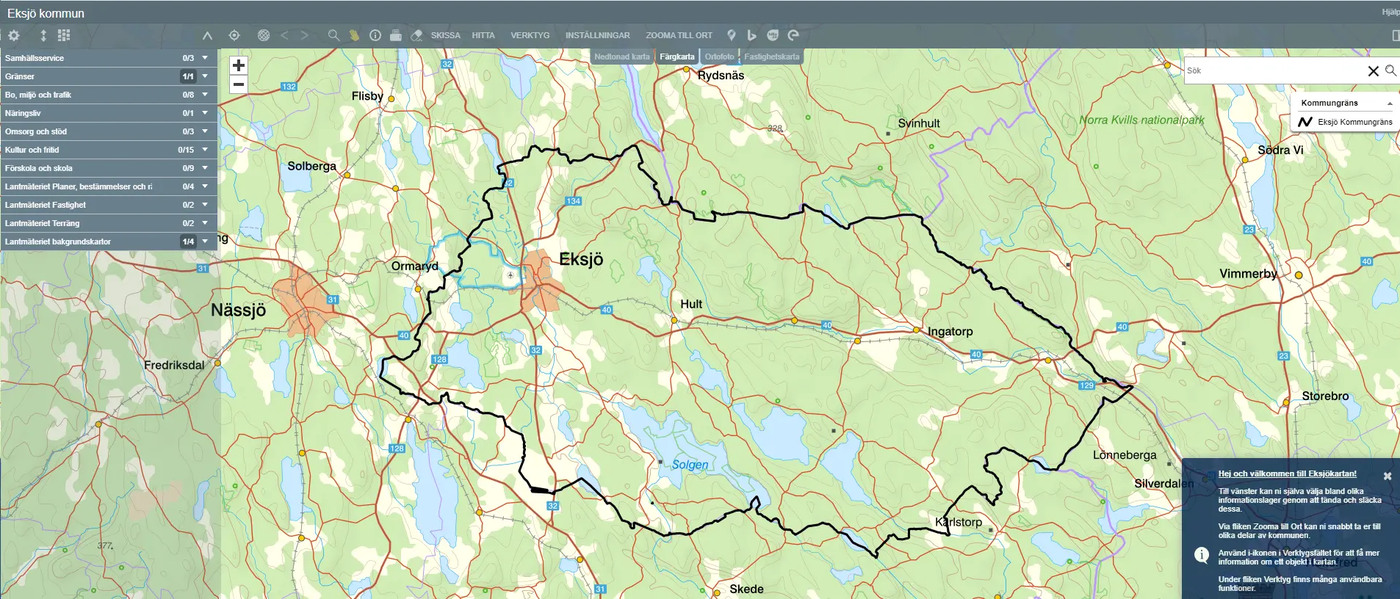Click the zoom in plus button
The width and height of the screenshot is (1400, 599).
point(238,64)
